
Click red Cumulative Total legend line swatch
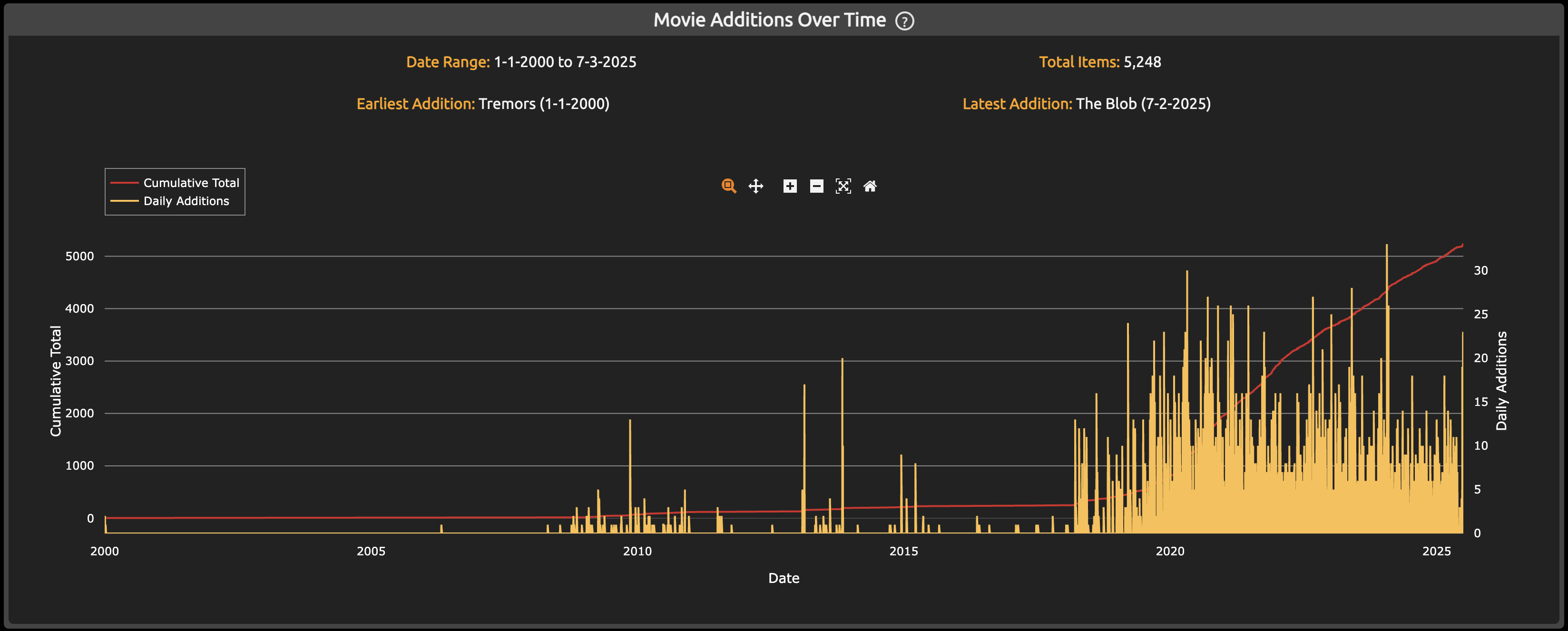(x=124, y=183)
